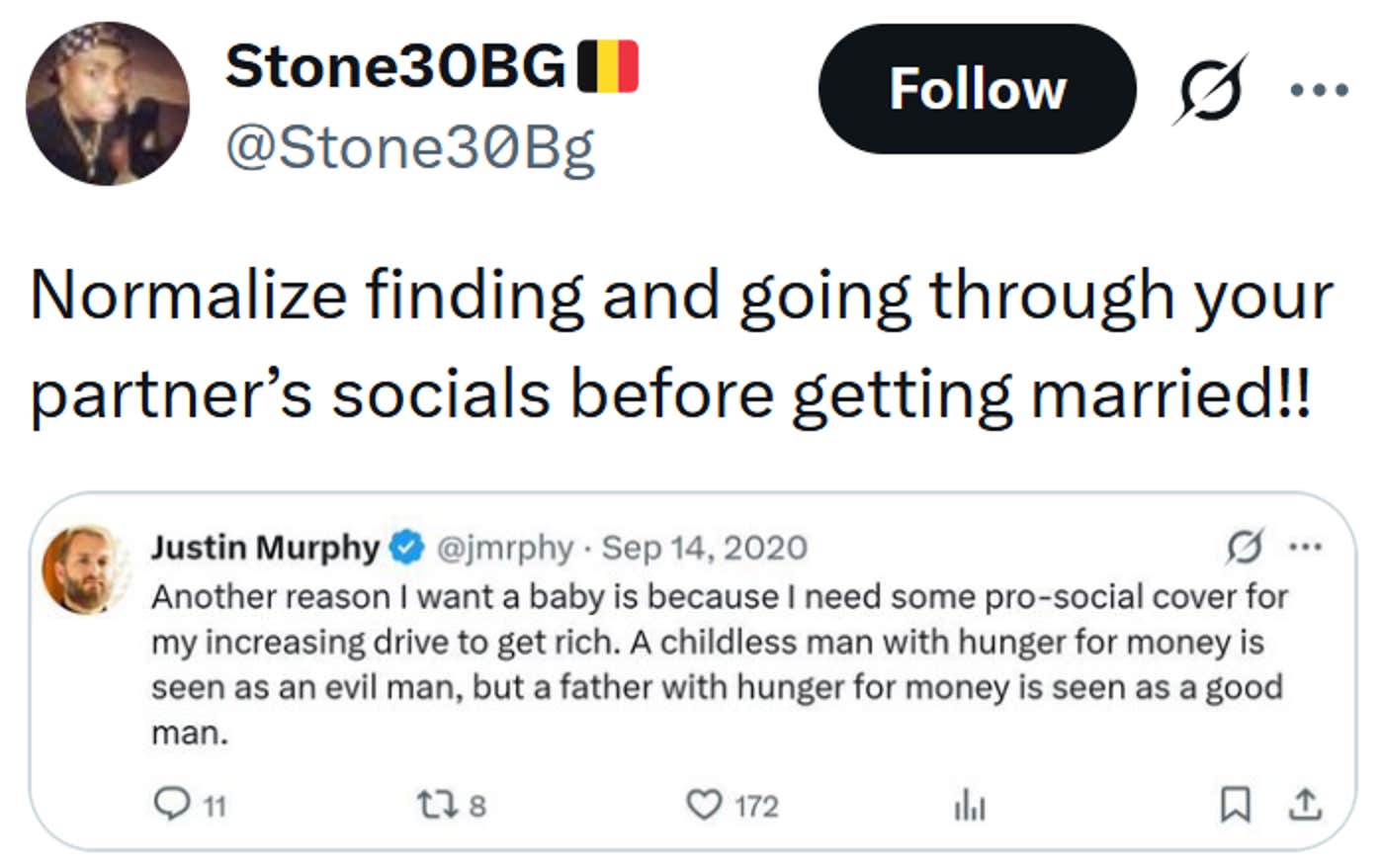
Task: Follow the Stone30BG account
Action: (x=977, y=89)
